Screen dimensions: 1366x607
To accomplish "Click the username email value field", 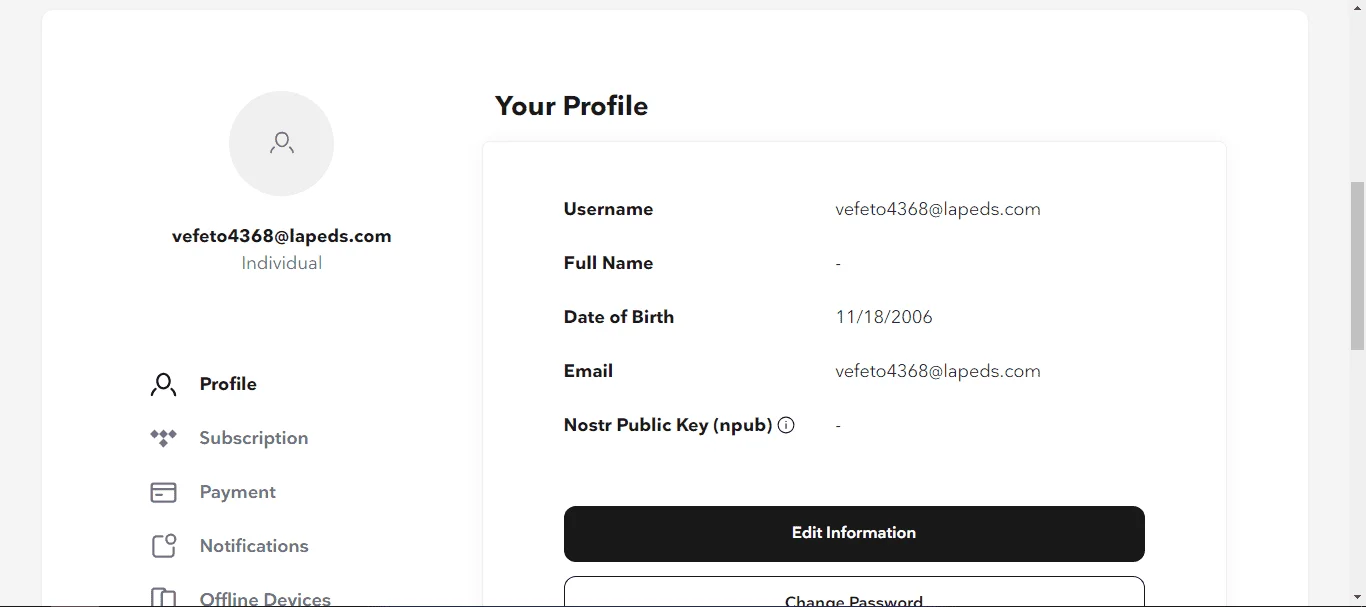I will [x=938, y=209].
